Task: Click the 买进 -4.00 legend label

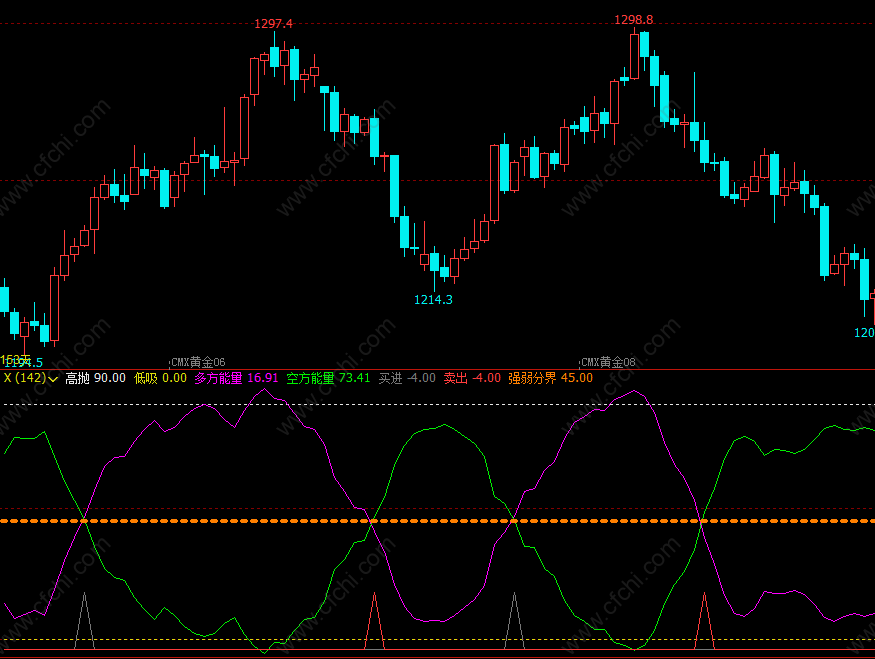Action: click(407, 378)
